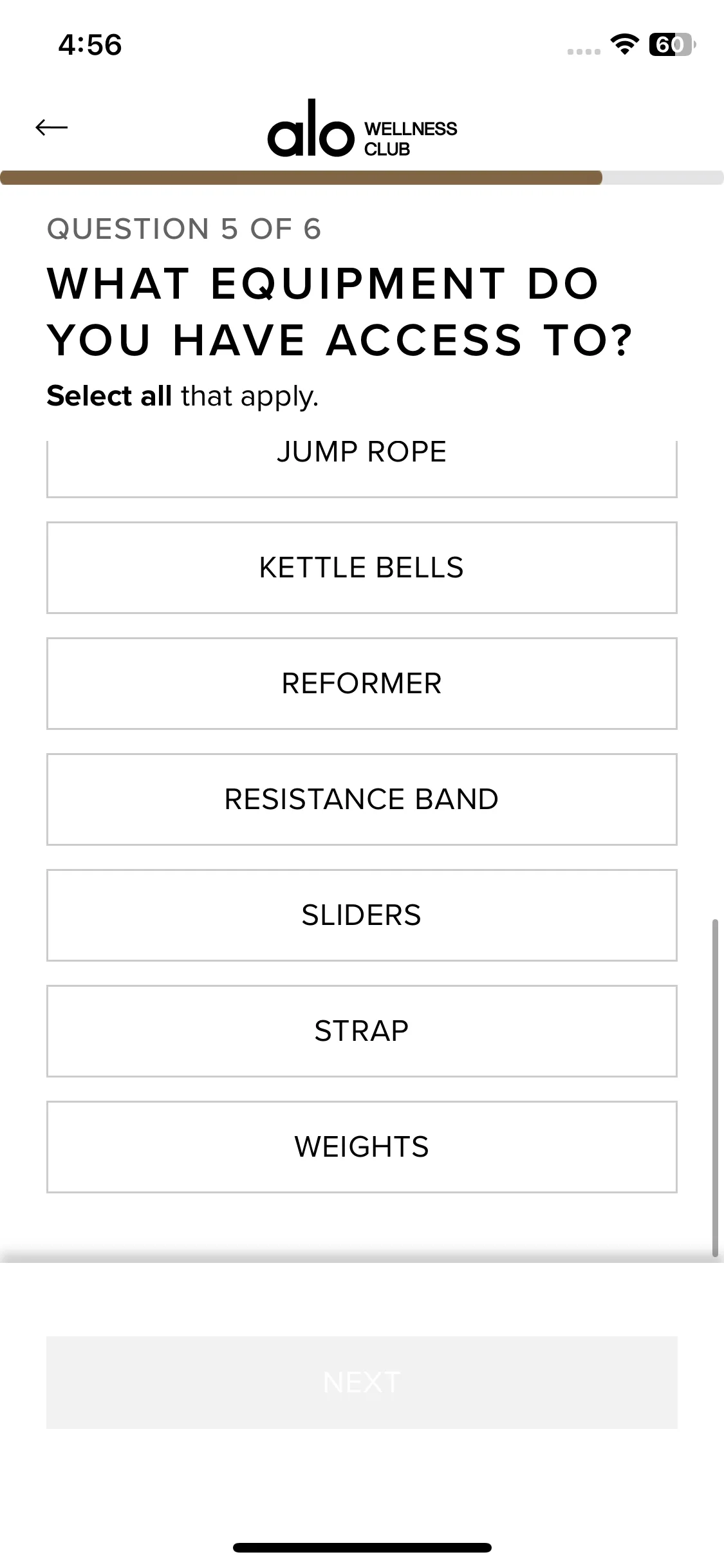Tap the back arrow icon
This screenshot has height=1568, width=724.
pyautogui.click(x=51, y=127)
